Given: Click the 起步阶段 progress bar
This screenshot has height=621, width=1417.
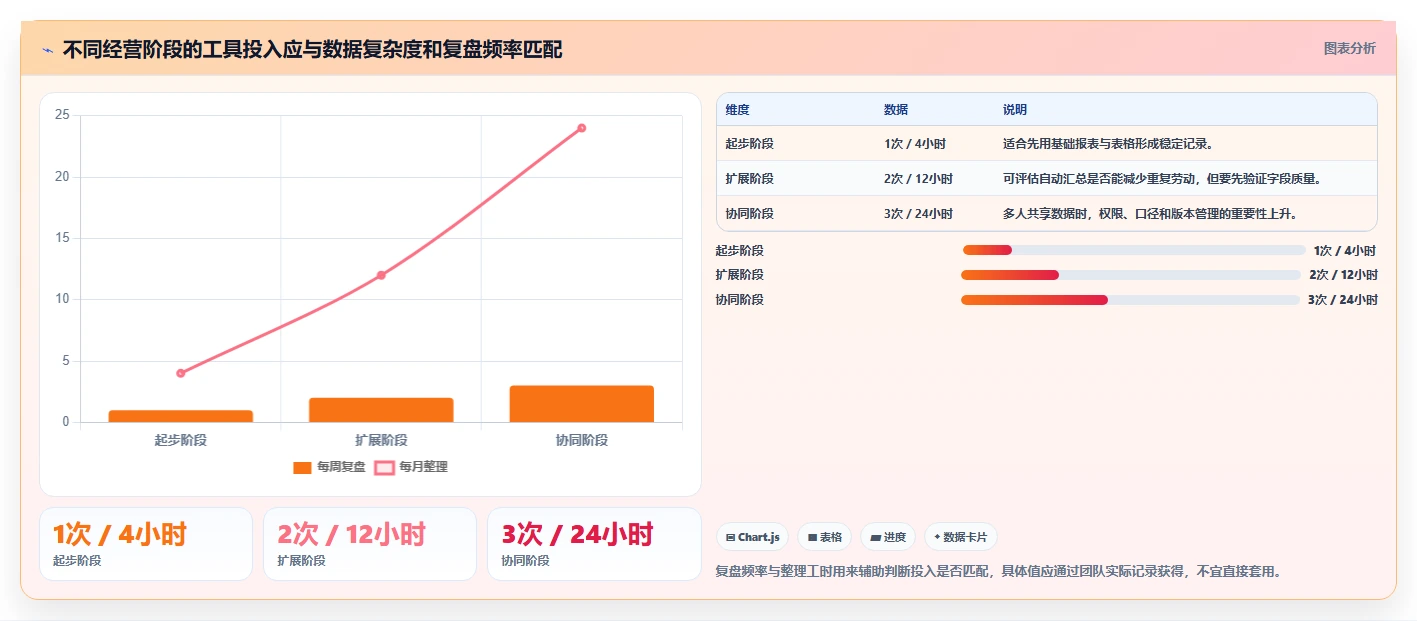Looking at the screenshot, I should click(1134, 250).
